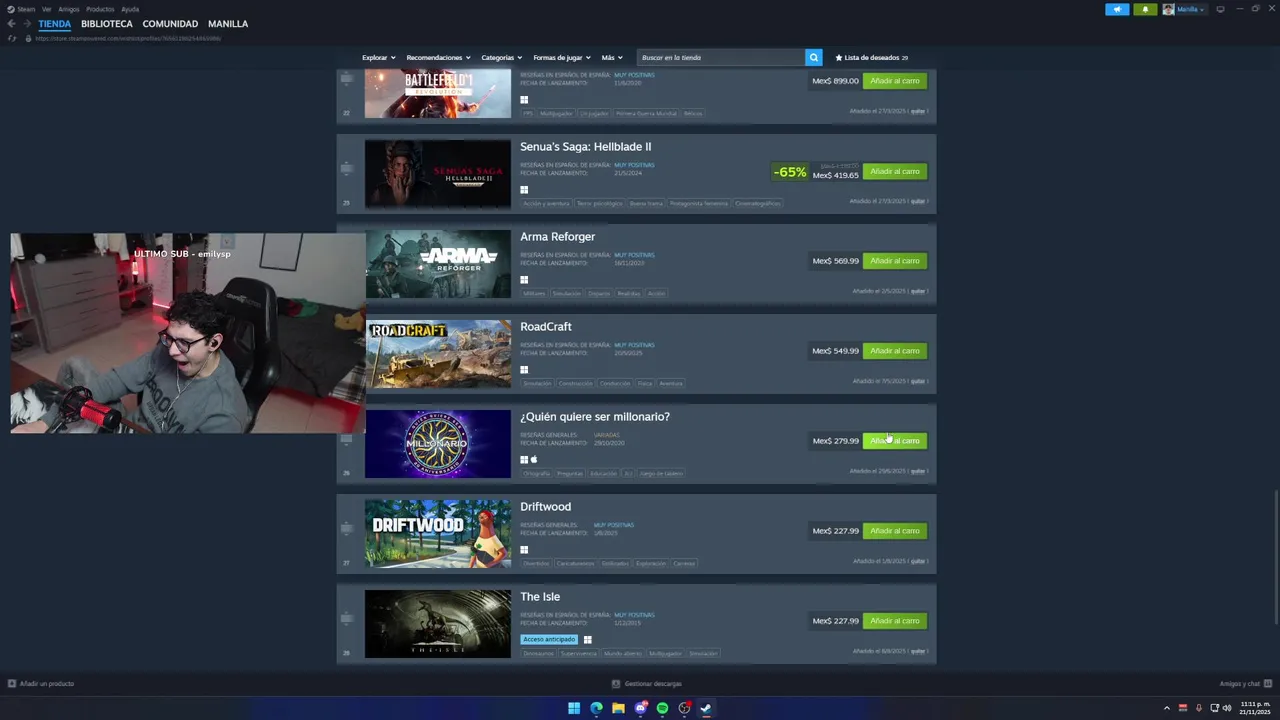Expand the Categorías dropdown
This screenshot has width=1280, height=720.
point(501,58)
